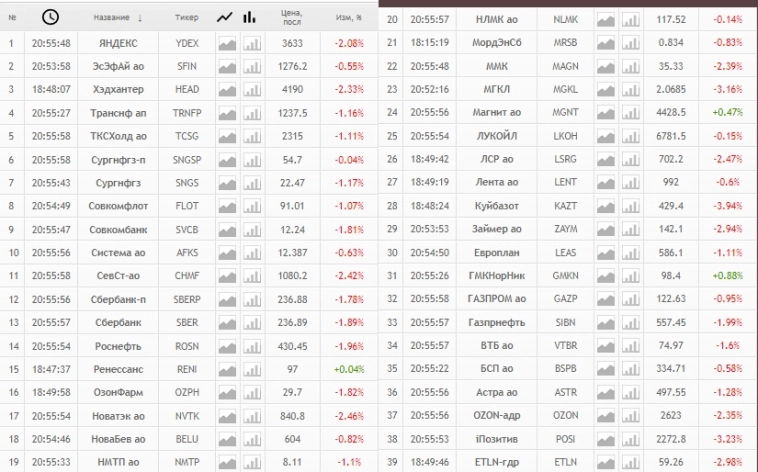
Task: Open area chart for Транснф ап
Action: 227,113
